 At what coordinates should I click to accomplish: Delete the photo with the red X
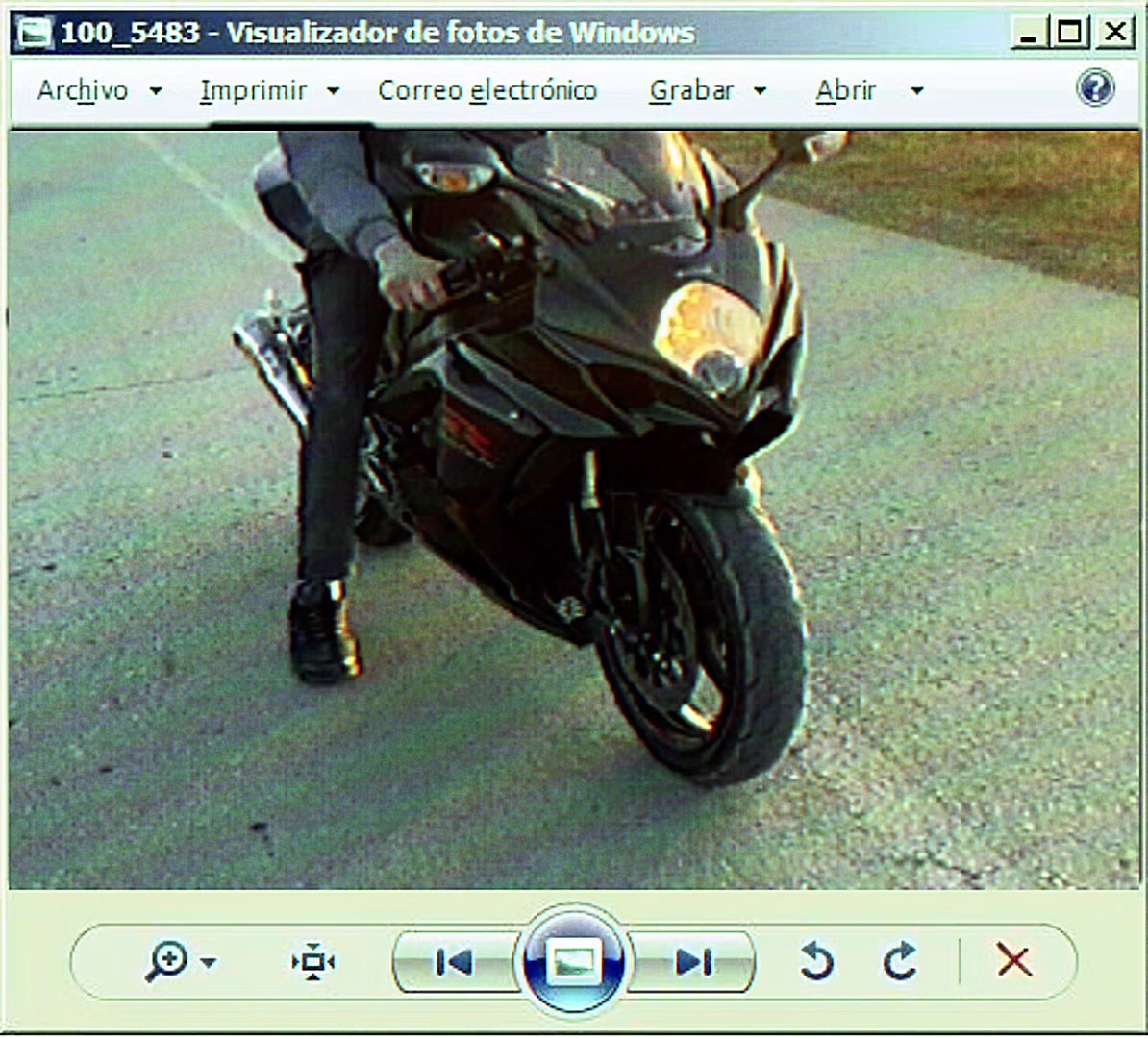[1014, 960]
